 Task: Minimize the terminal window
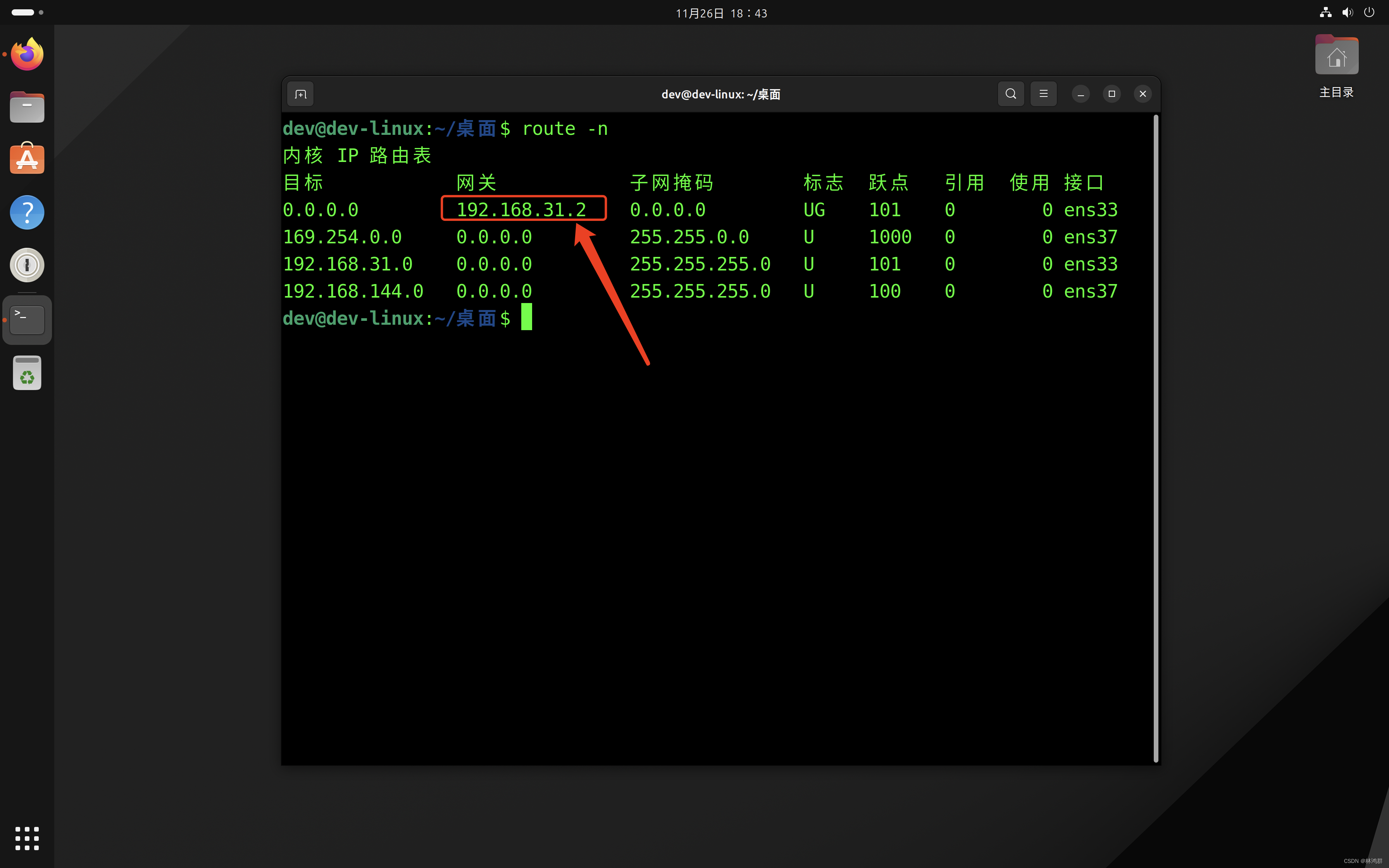pyautogui.click(x=1080, y=93)
